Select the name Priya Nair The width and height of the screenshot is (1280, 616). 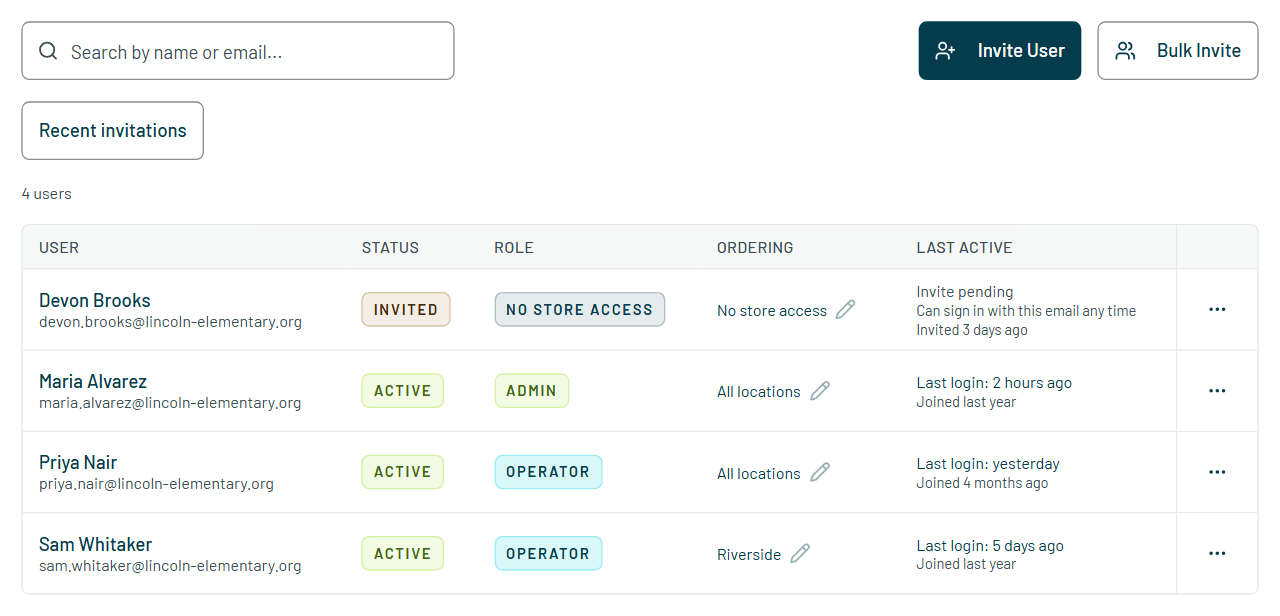click(78, 462)
